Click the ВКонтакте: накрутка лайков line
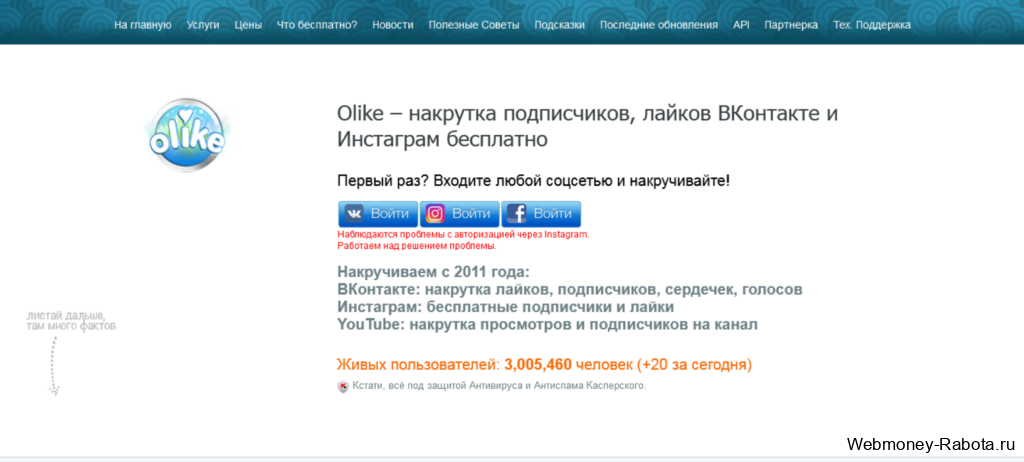Viewport: 1024px width, 462px height. [x=570, y=289]
